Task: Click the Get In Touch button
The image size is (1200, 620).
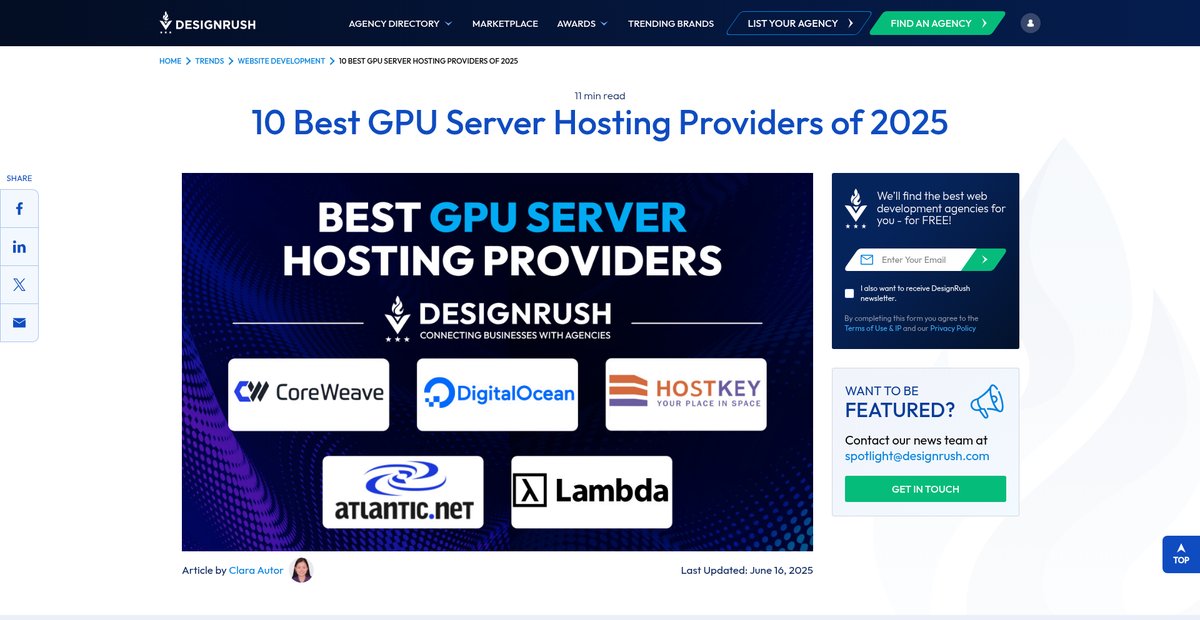Action: point(925,489)
